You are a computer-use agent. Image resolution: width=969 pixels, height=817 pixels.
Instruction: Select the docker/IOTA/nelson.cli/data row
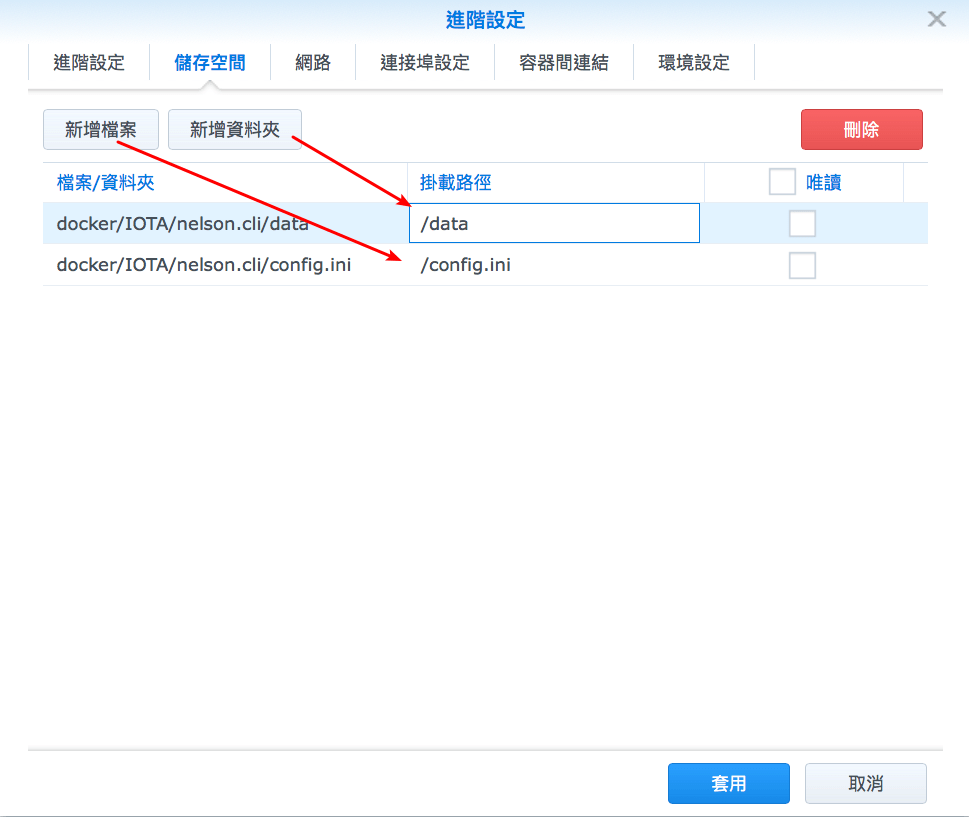485,224
